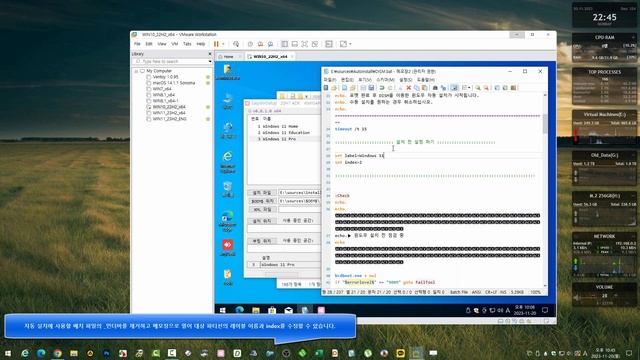Image resolution: width=640 pixels, height=360 pixels.
Task: Open Notepad2 View menu (보기)
Action: click(x=365, y=80)
